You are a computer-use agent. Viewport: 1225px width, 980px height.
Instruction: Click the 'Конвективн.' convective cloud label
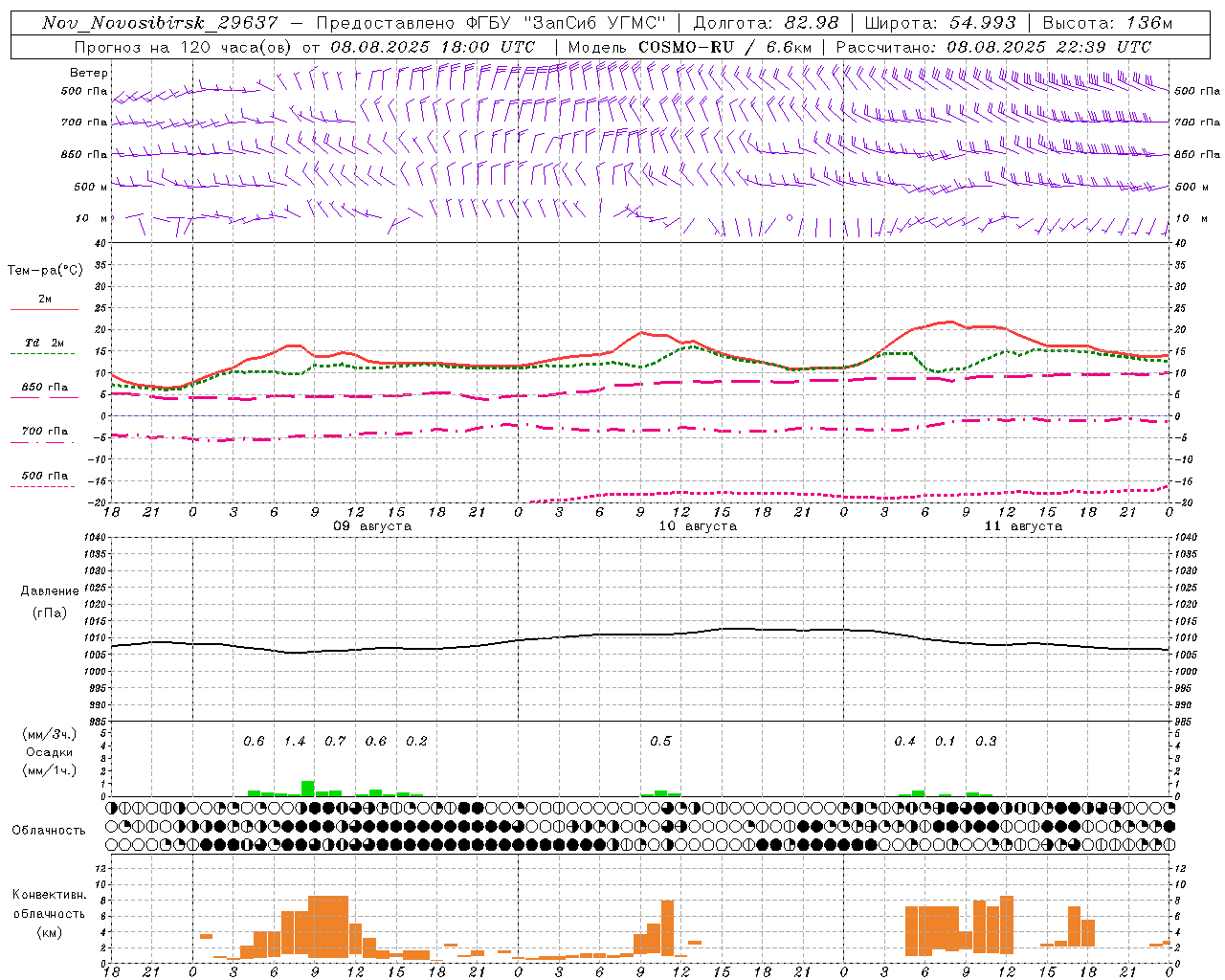point(50,895)
